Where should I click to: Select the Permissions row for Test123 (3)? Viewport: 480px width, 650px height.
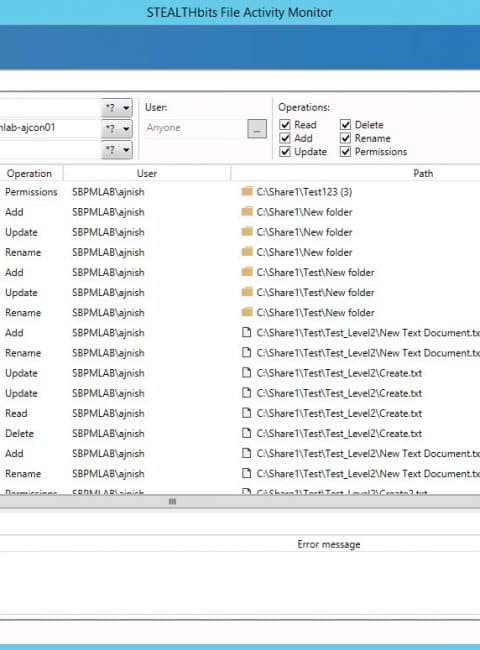tap(240, 192)
